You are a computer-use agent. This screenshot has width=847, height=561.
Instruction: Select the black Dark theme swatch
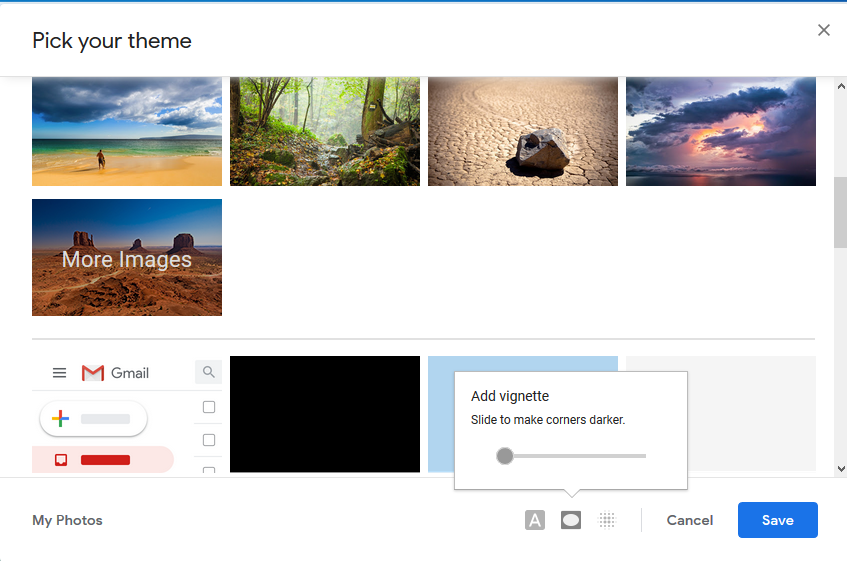(325, 414)
